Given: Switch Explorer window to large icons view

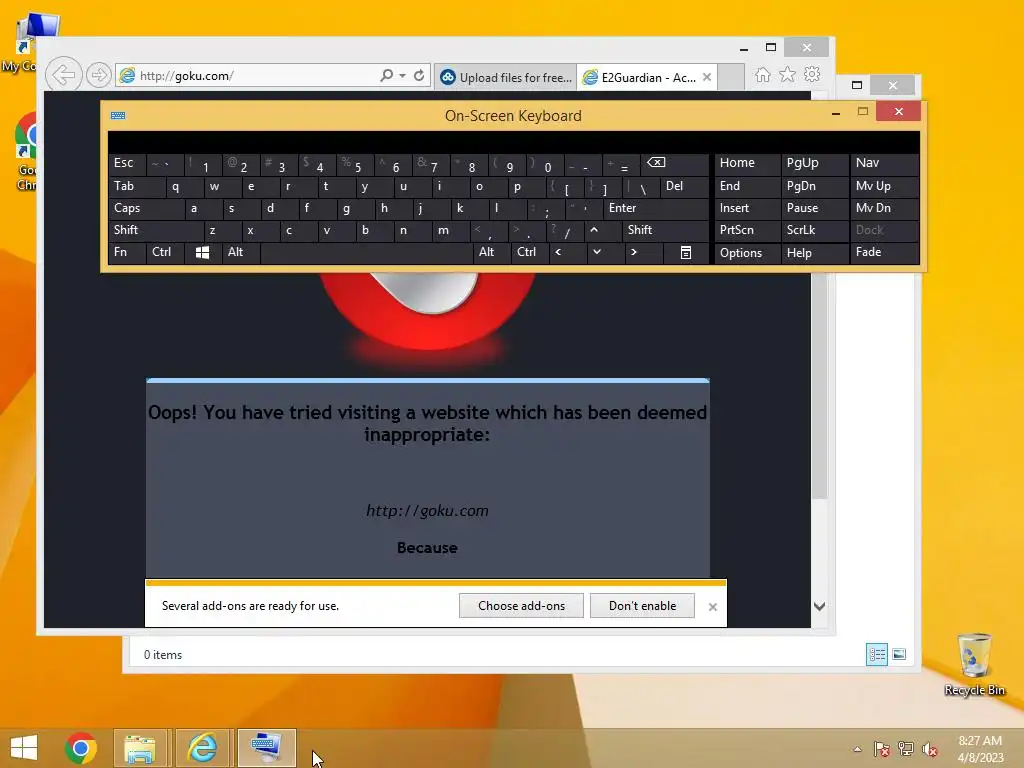Looking at the screenshot, I should [x=899, y=654].
